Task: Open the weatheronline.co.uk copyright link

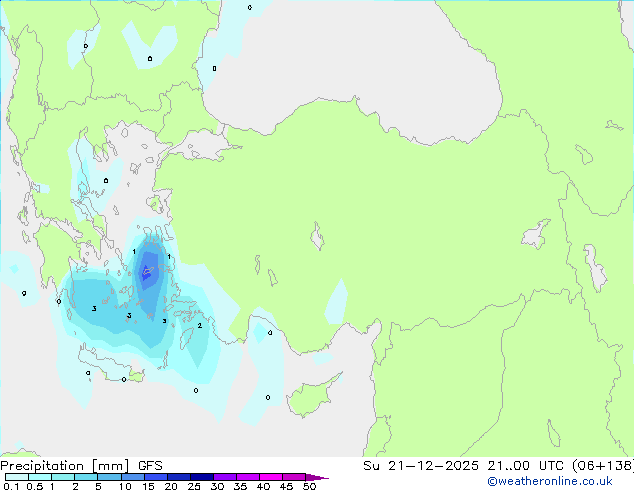Action: pyautogui.click(x=549, y=481)
